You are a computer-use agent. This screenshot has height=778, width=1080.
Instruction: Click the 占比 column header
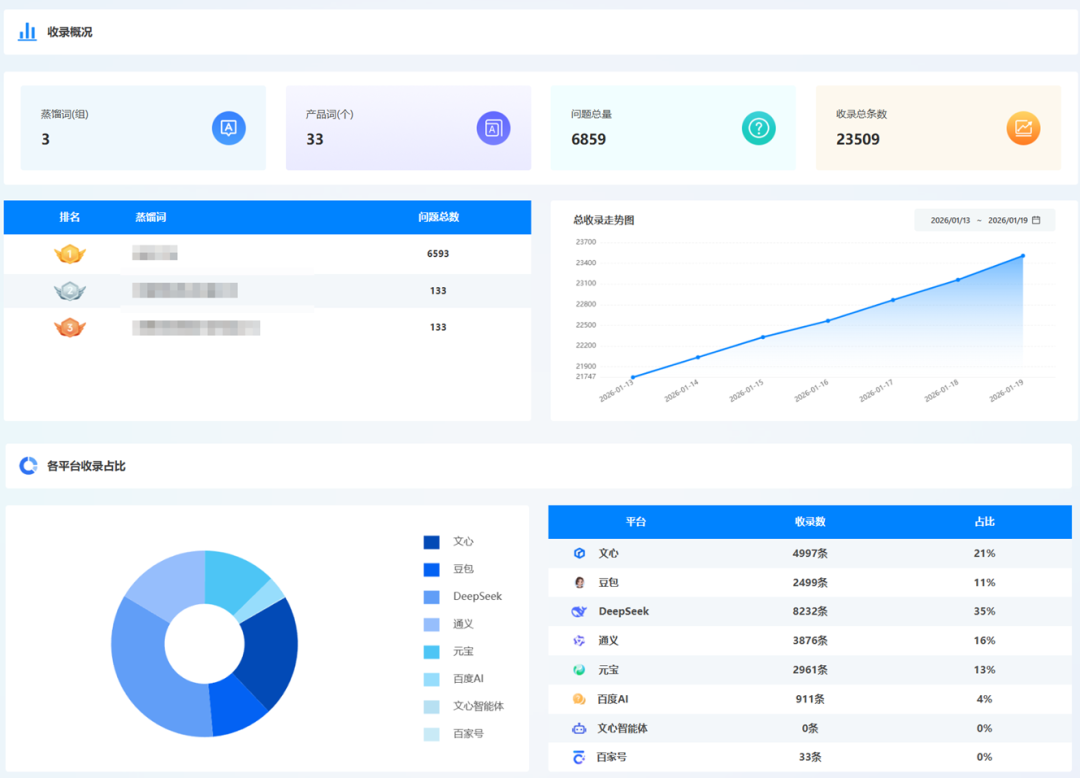[984, 522]
